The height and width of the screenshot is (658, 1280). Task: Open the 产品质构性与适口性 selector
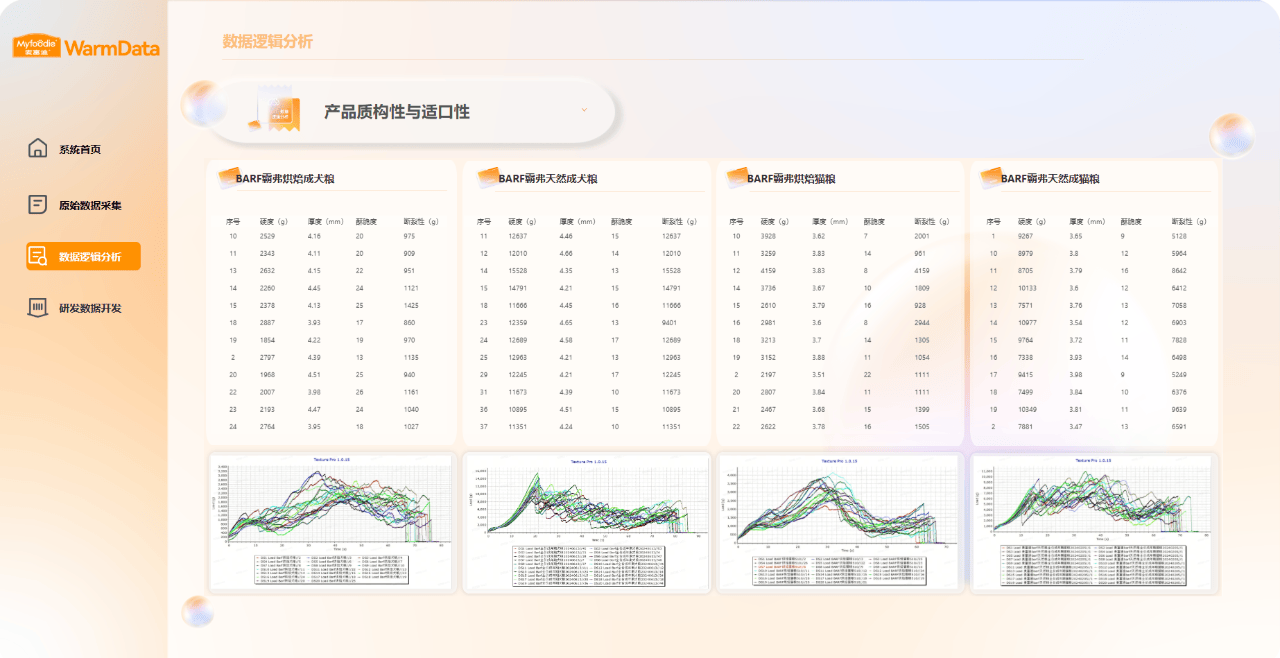(396, 112)
